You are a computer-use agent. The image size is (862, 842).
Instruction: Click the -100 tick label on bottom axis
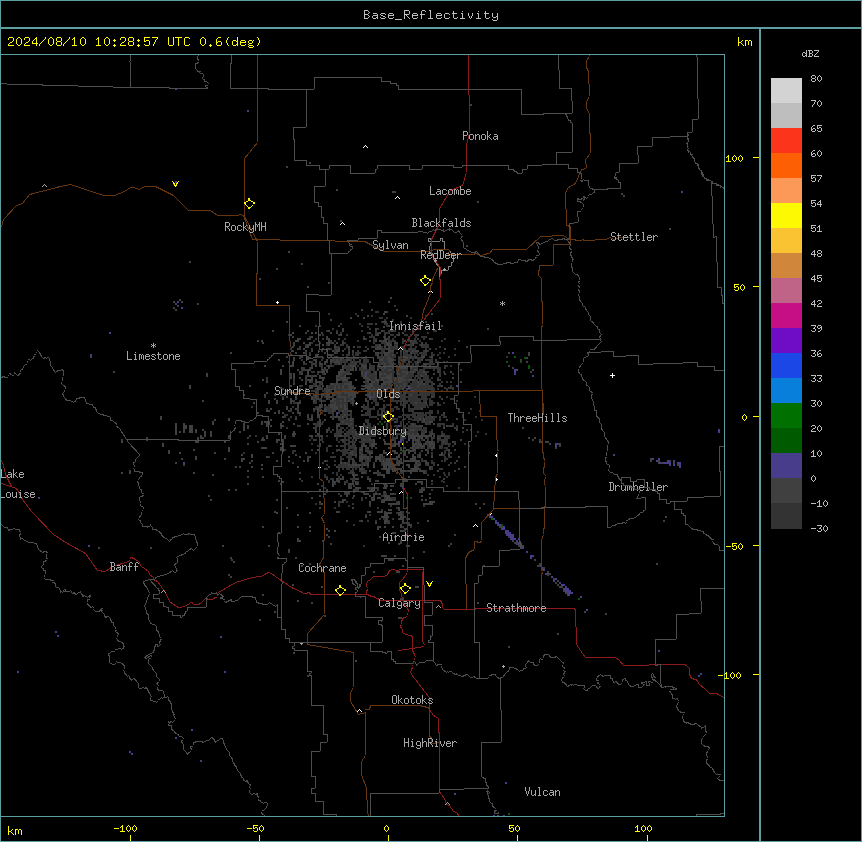[x=125, y=828]
